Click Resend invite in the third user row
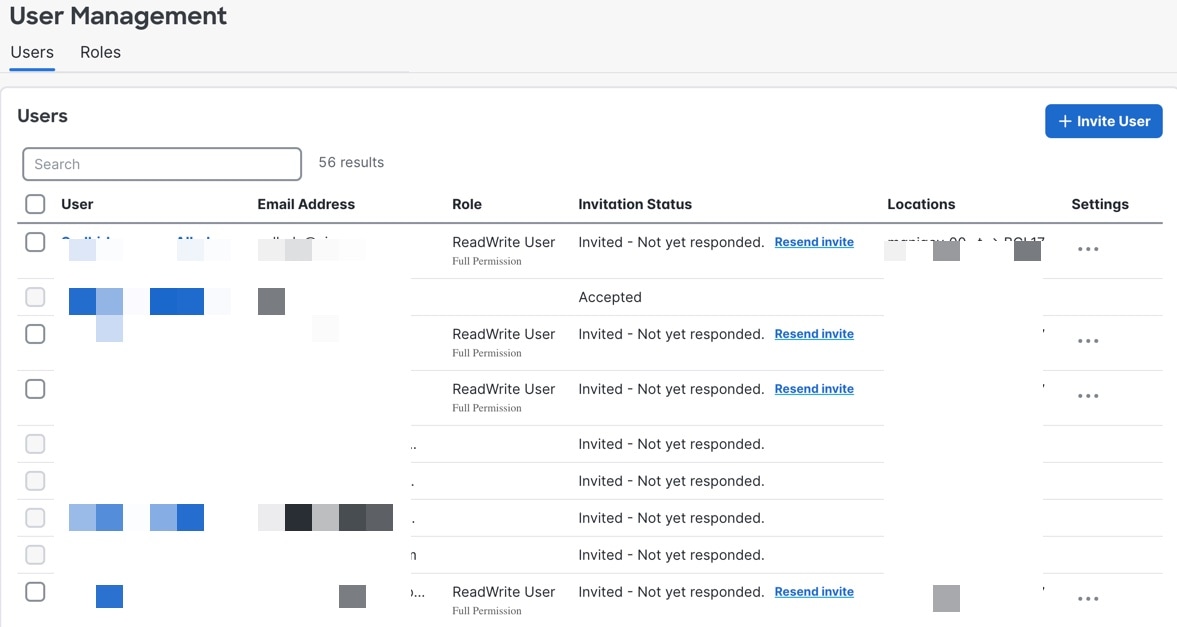The height and width of the screenshot is (627, 1177). coord(814,334)
